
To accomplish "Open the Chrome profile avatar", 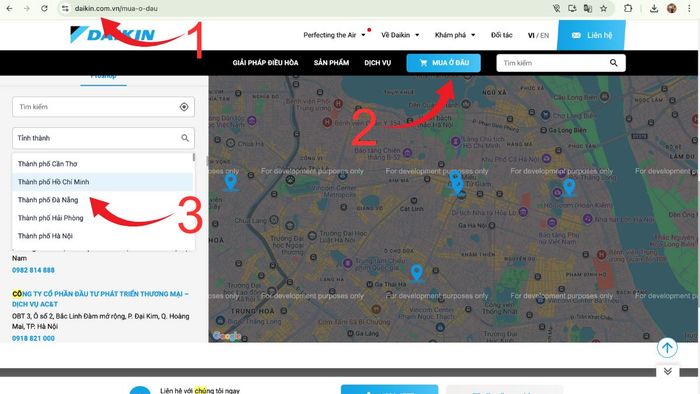I will coord(671,8).
